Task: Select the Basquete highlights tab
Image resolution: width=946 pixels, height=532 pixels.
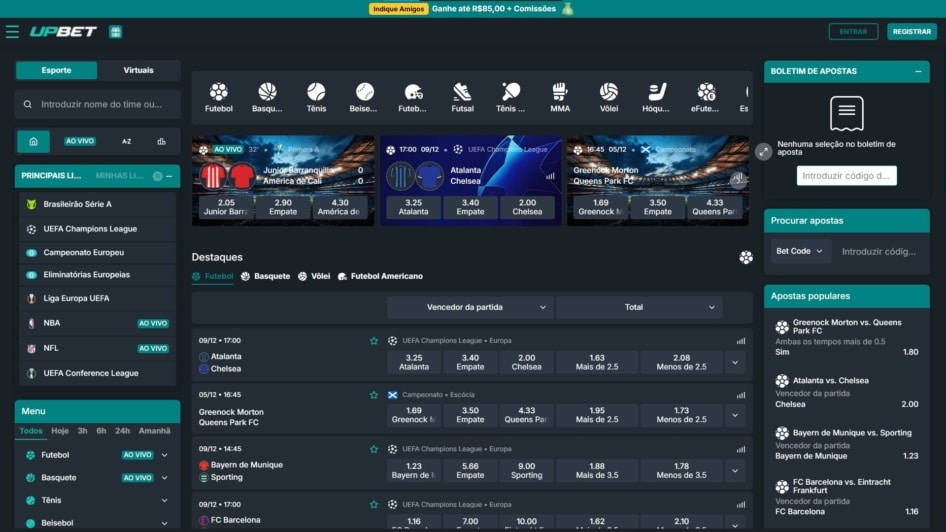Action: (265, 276)
